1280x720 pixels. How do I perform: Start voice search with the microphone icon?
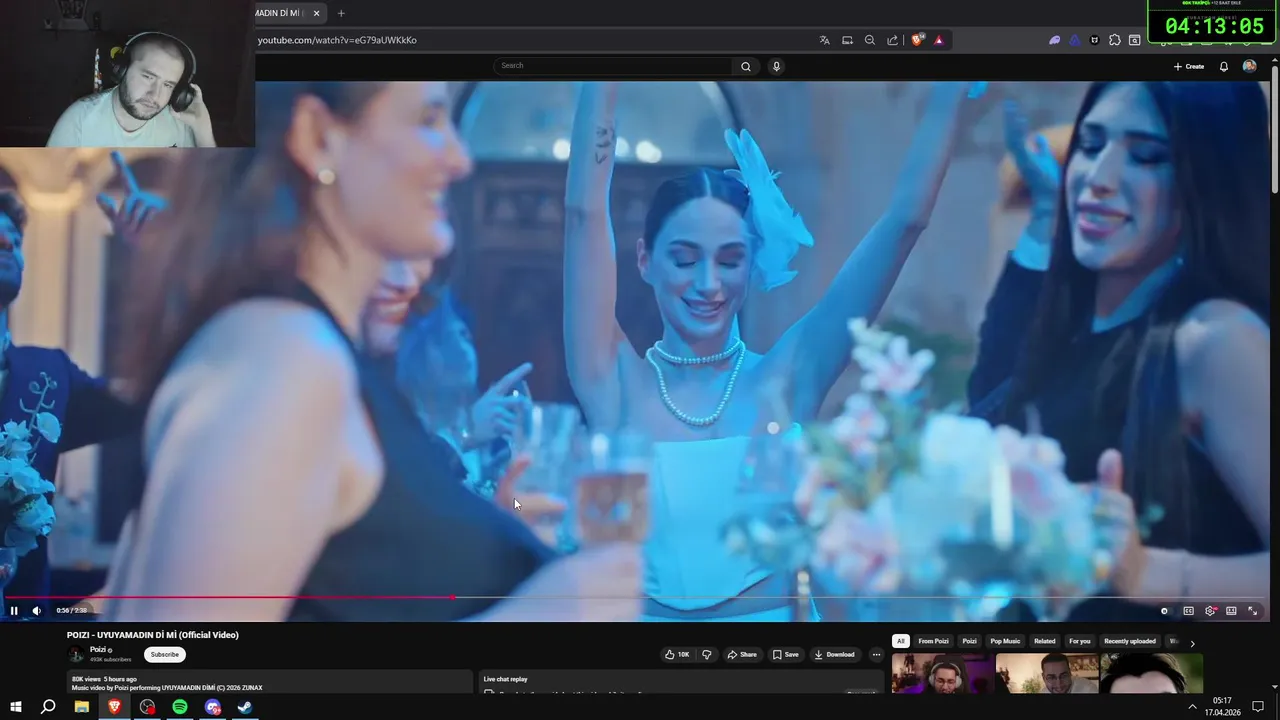tap(776, 66)
